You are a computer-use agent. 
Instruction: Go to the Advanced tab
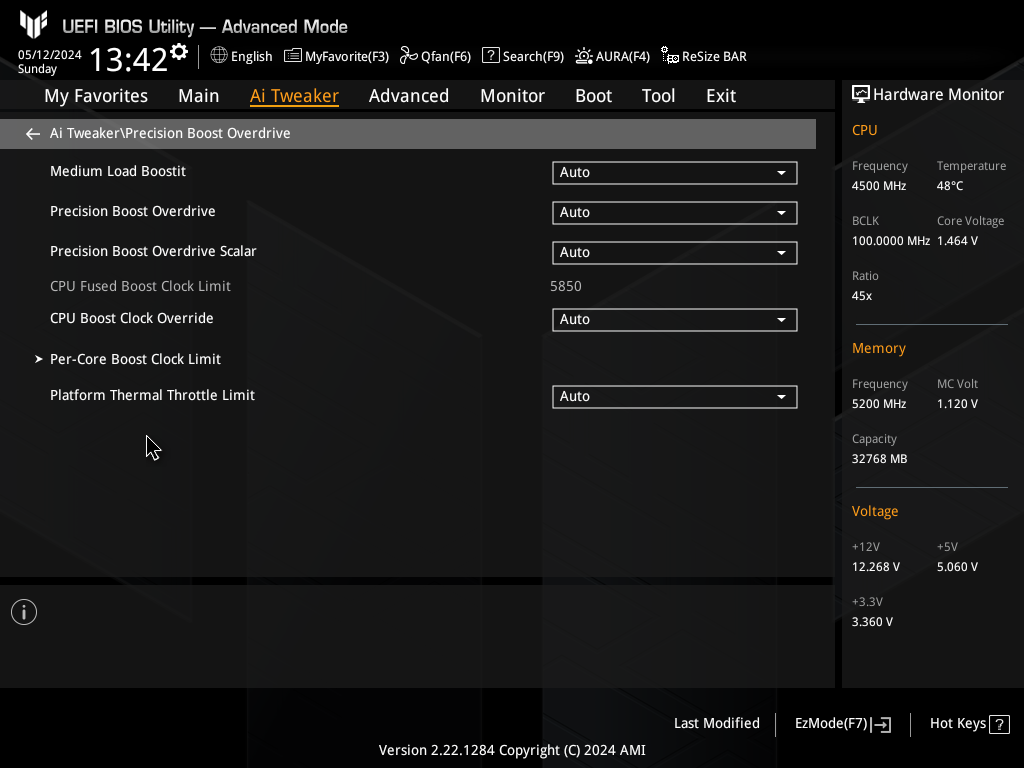pos(409,96)
